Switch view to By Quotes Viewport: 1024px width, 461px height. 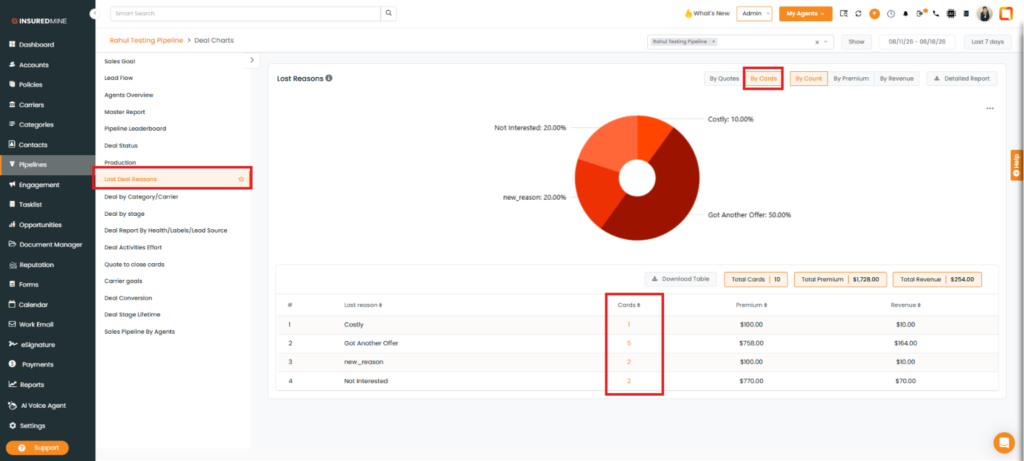point(724,78)
